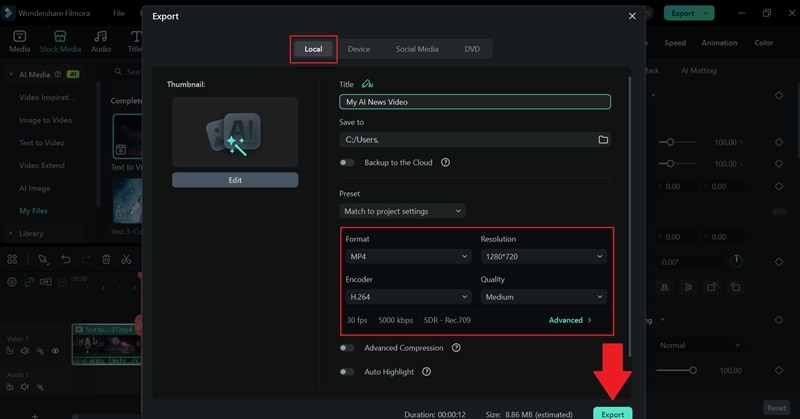The height and width of the screenshot is (419, 800).
Task: Click Reset in the properties panel
Action: pyautogui.click(x=777, y=408)
